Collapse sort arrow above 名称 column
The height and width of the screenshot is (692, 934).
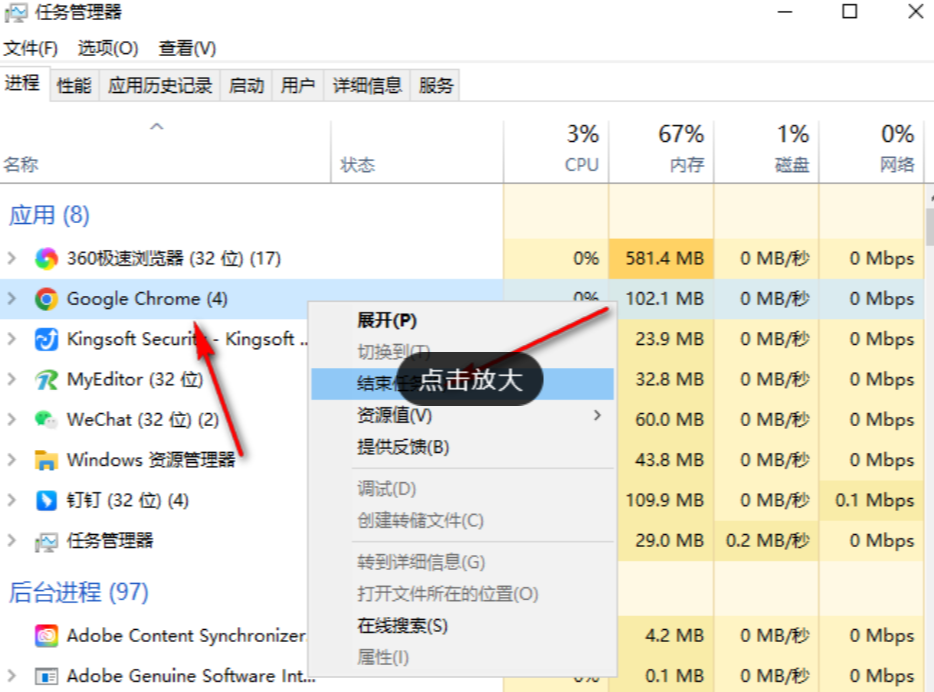click(x=157, y=126)
